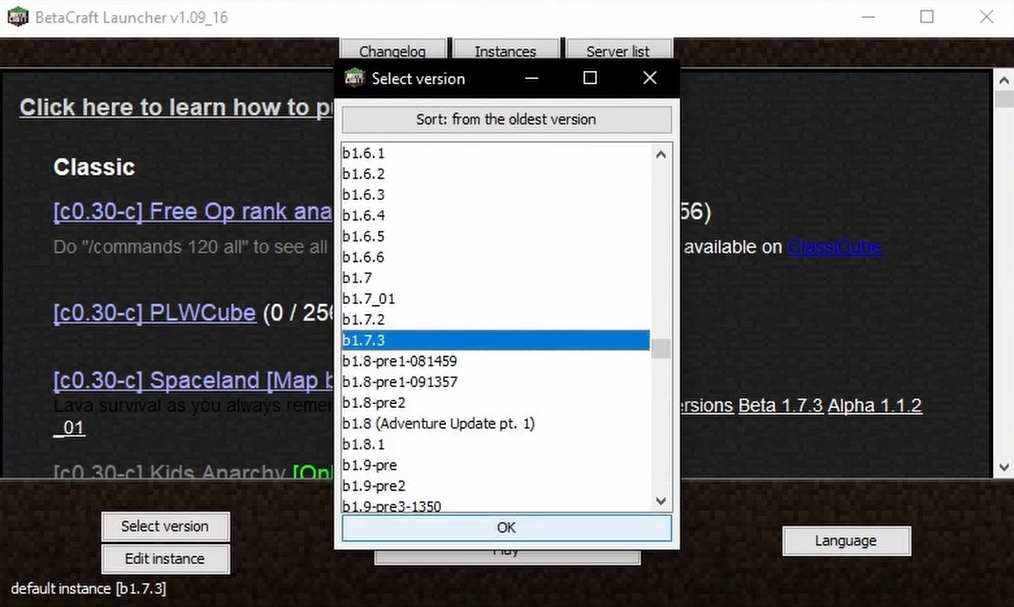Switch to the Server list tab
The width and height of the screenshot is (1014, 607).
click(x=618, y=51)
